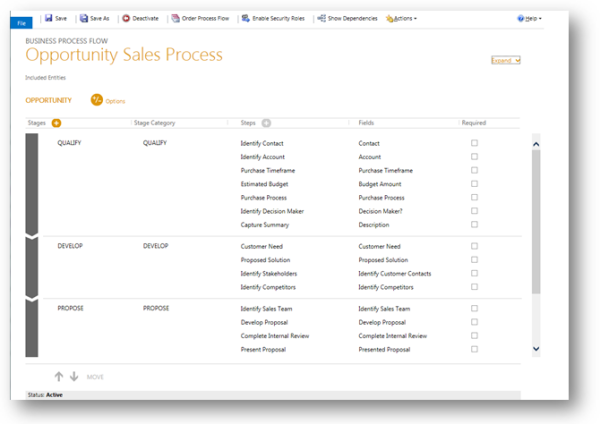The width and height of the screenshot is (600, 424).
Task: Select the PROPOSE stage name
Action: [70, 308]
